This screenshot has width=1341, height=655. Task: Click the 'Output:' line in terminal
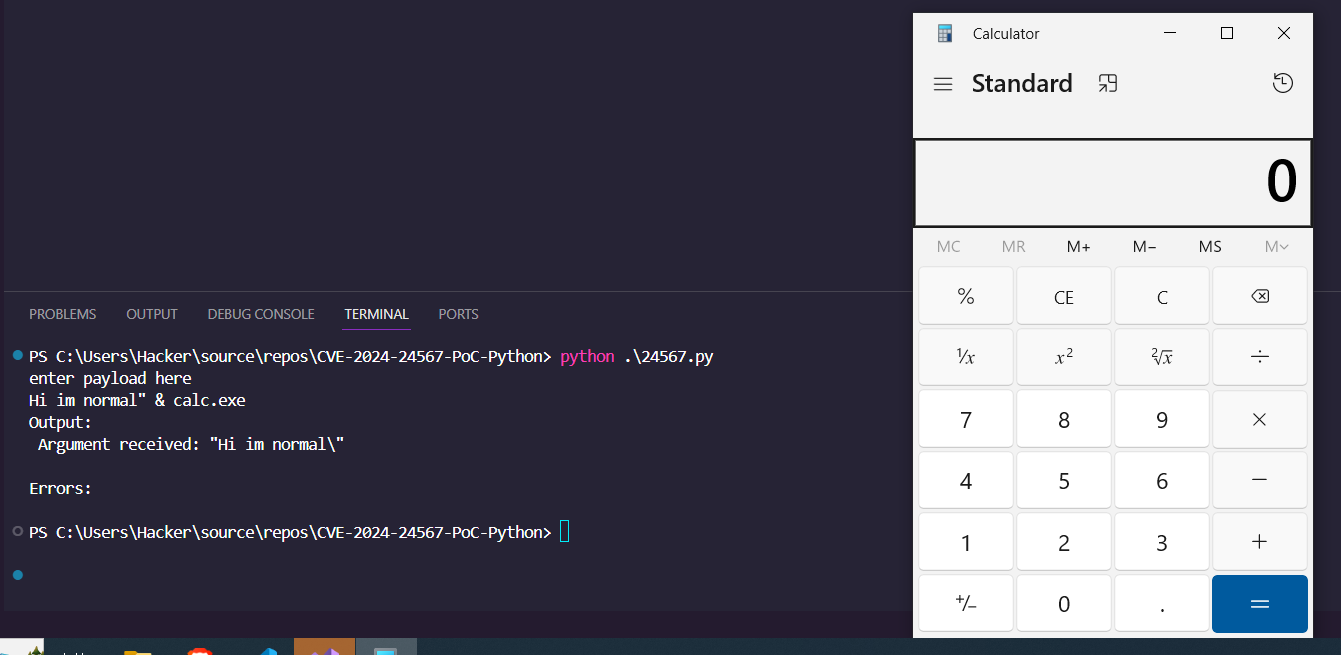pos(60,422)
